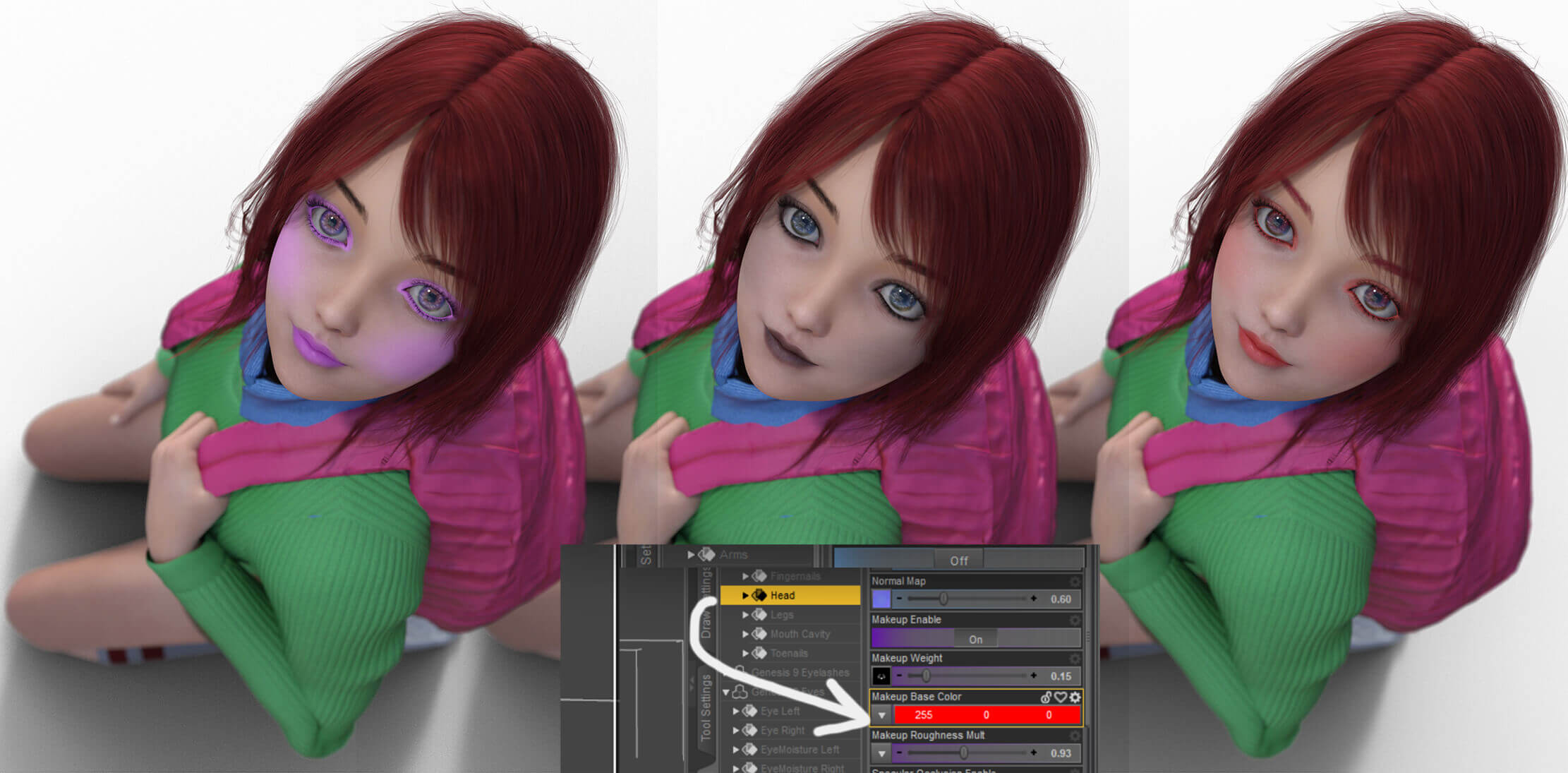Open the Makeup Roughness Mult dropdown arrow
The width and height of the screenshot is (1568, 773).
[881, 753]
